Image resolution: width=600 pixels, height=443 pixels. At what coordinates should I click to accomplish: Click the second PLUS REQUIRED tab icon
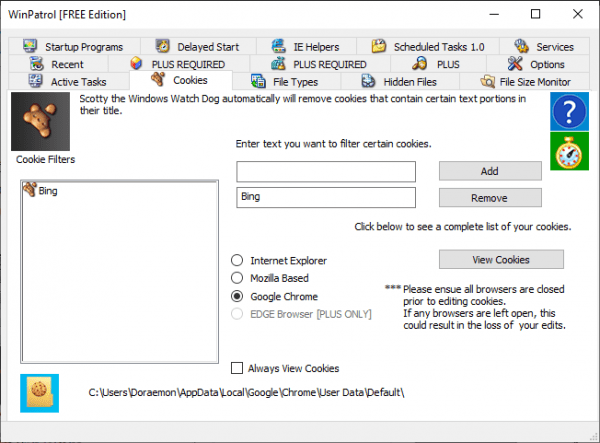tap(278, 63)
